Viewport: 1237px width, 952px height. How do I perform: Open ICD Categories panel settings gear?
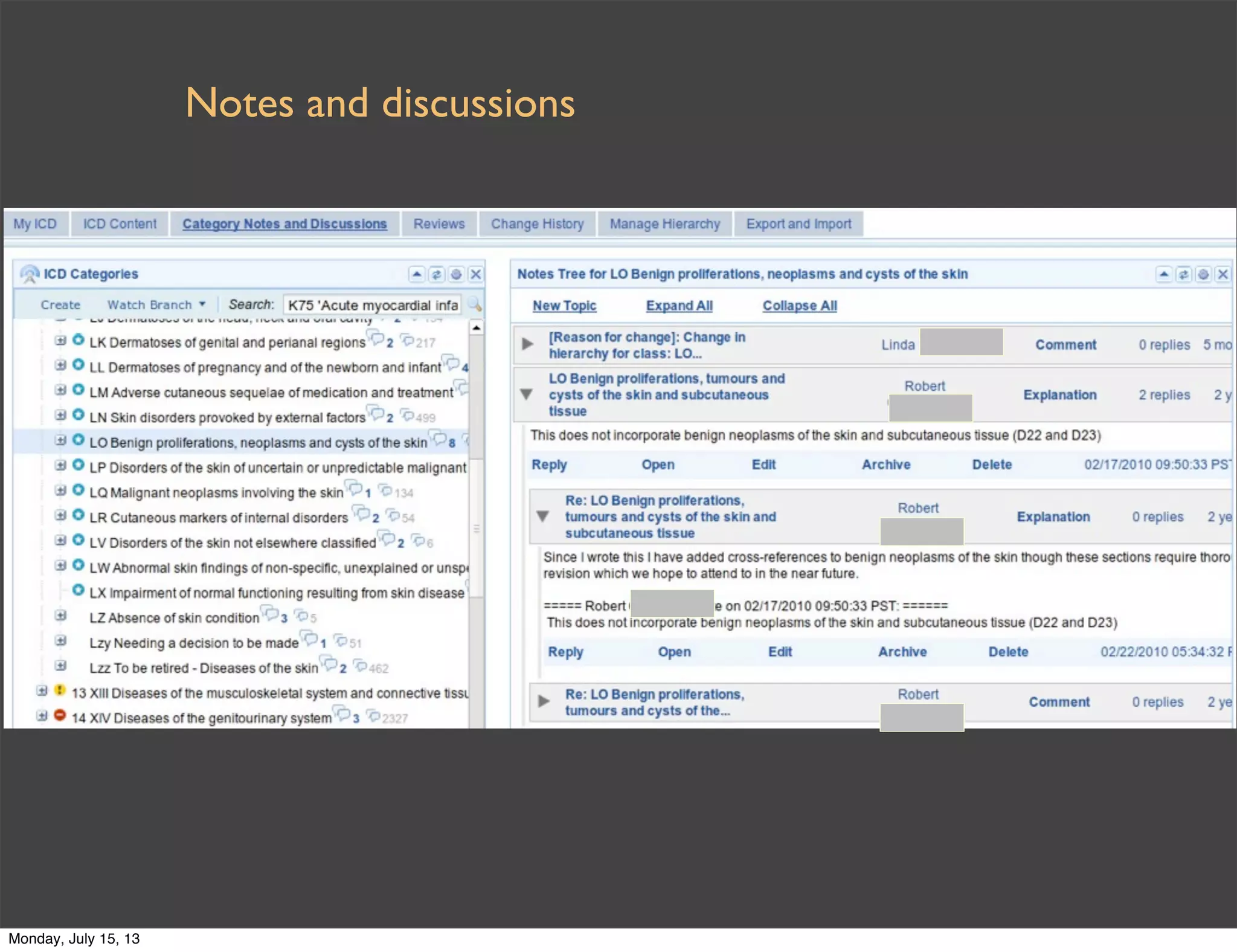pyautogui.click(x=457, y=274)
